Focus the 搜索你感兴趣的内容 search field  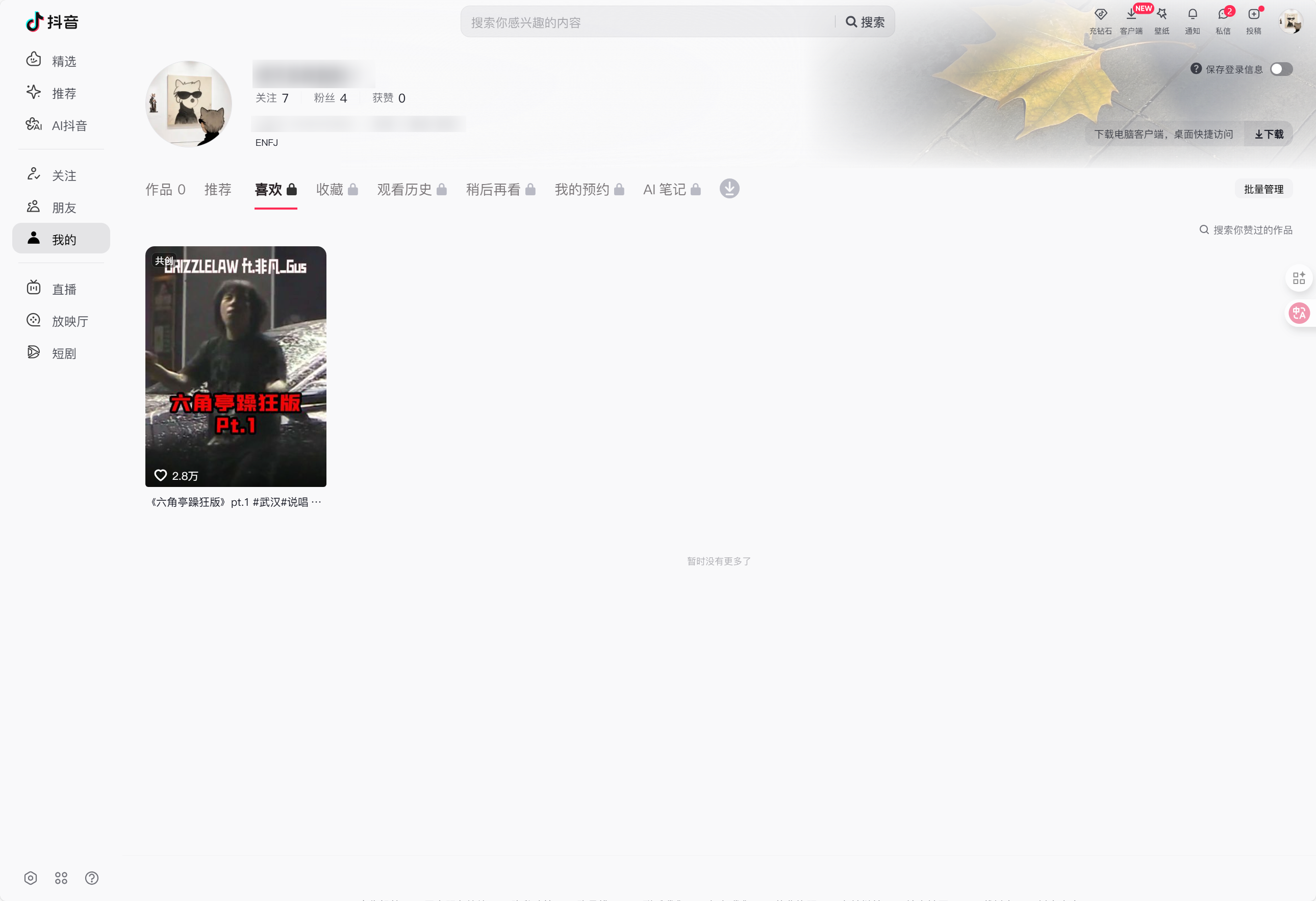tap(647, 21)
